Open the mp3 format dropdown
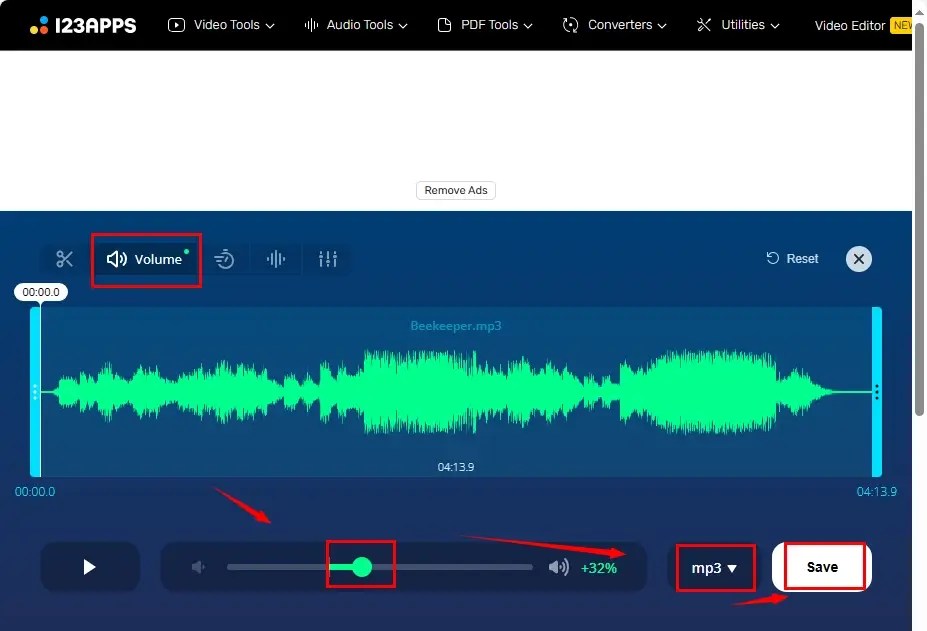The height and width of the screenshot is (631, 927). (715, 567)
